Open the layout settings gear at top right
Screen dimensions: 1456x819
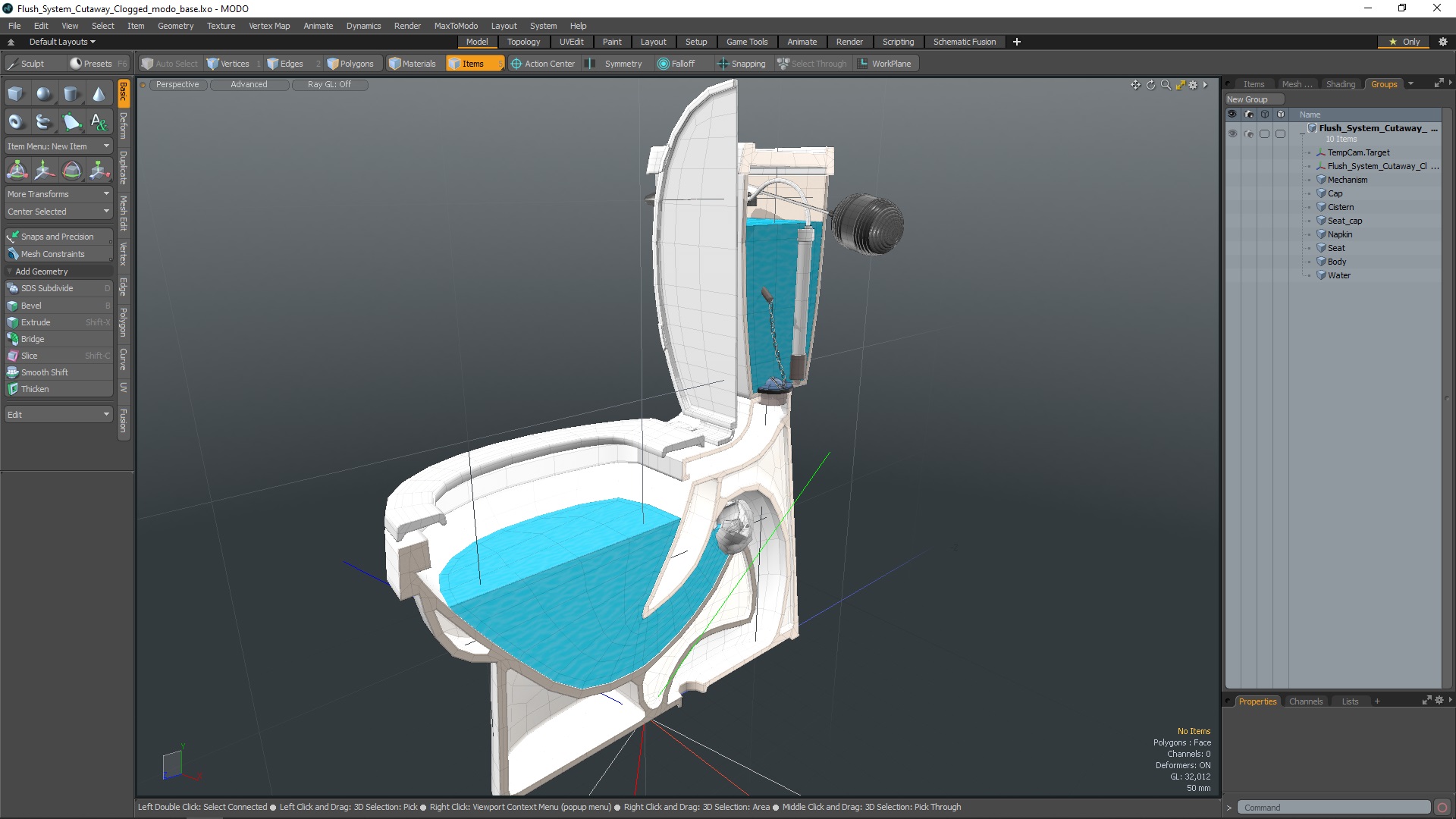click(x=1442, y=42)
